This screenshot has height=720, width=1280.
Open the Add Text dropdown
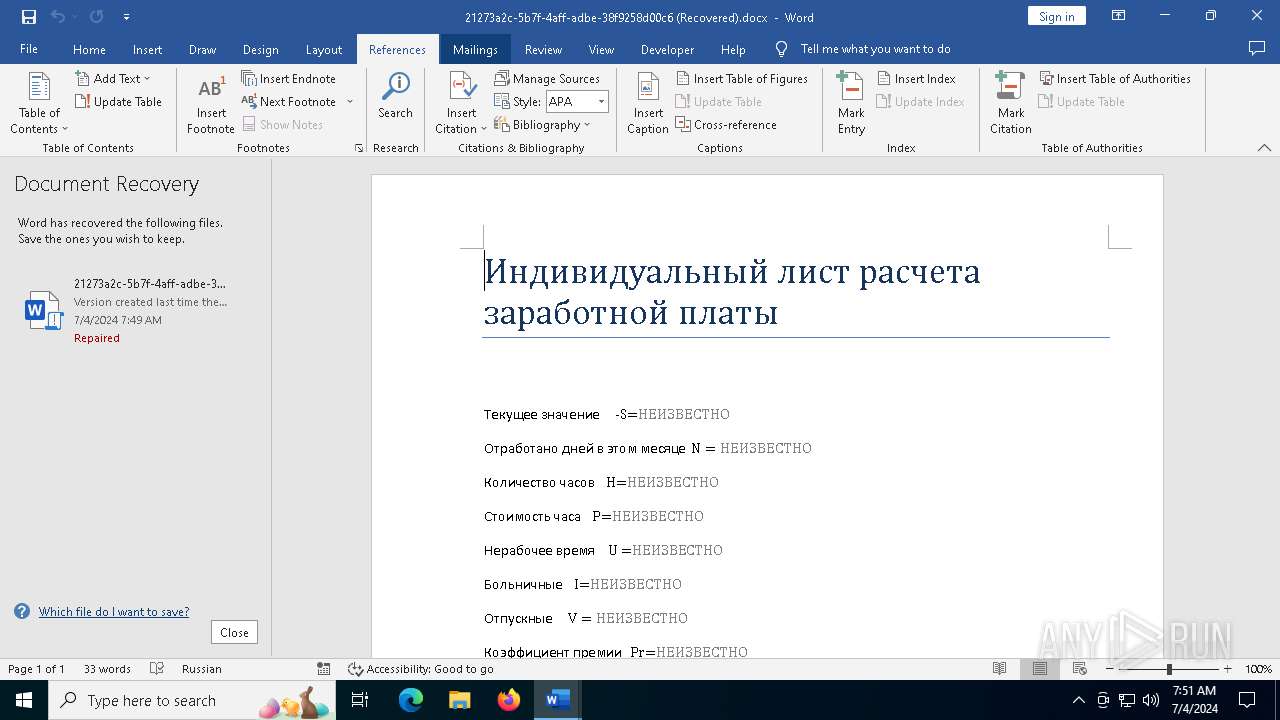[x=112, y=78]
